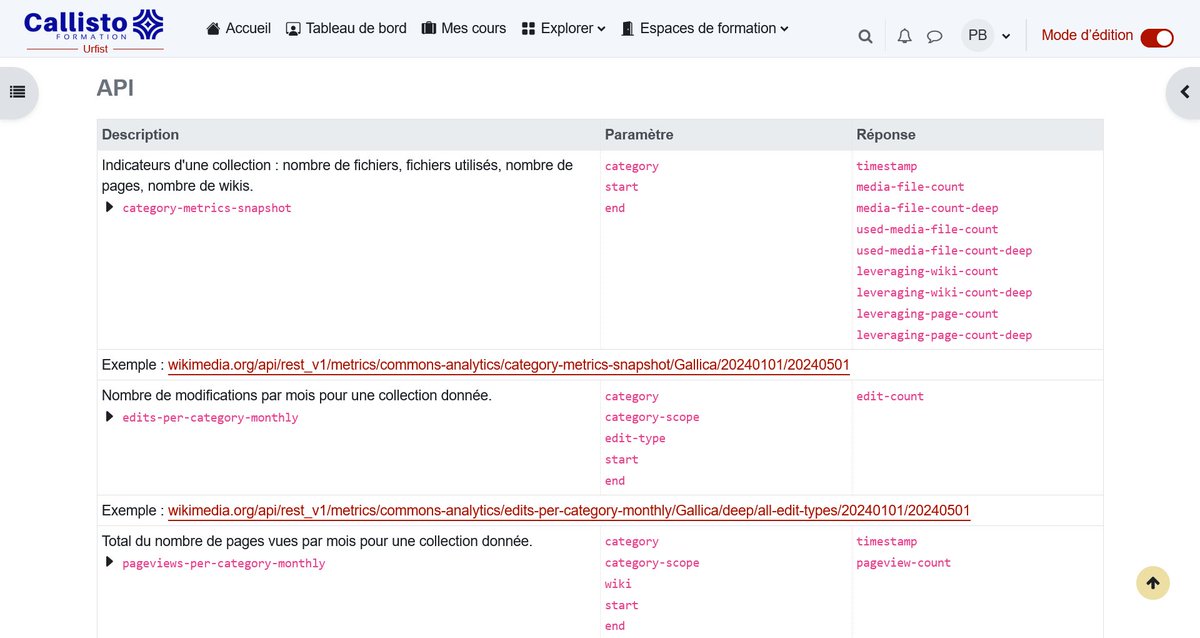The height and width of the screenshot is (638, 1200).
Task: Open the Explorer dropdown menu
Action: 562,28
